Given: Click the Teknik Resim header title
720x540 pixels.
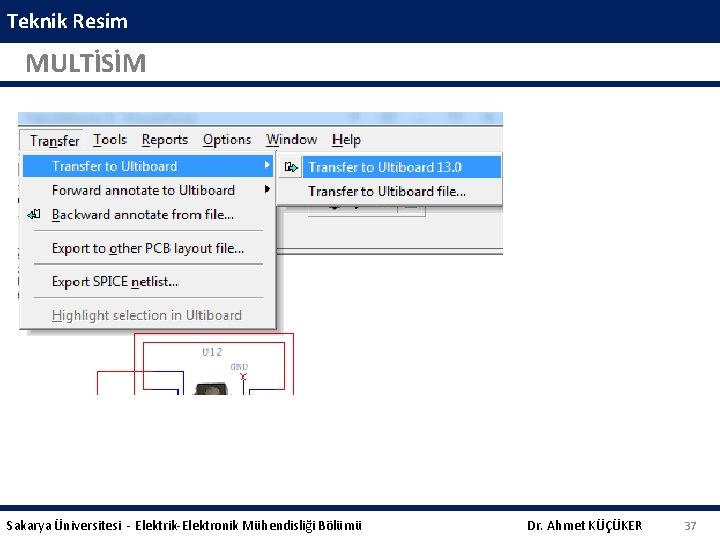Looking at the screenshot, I should coord(67,21).
